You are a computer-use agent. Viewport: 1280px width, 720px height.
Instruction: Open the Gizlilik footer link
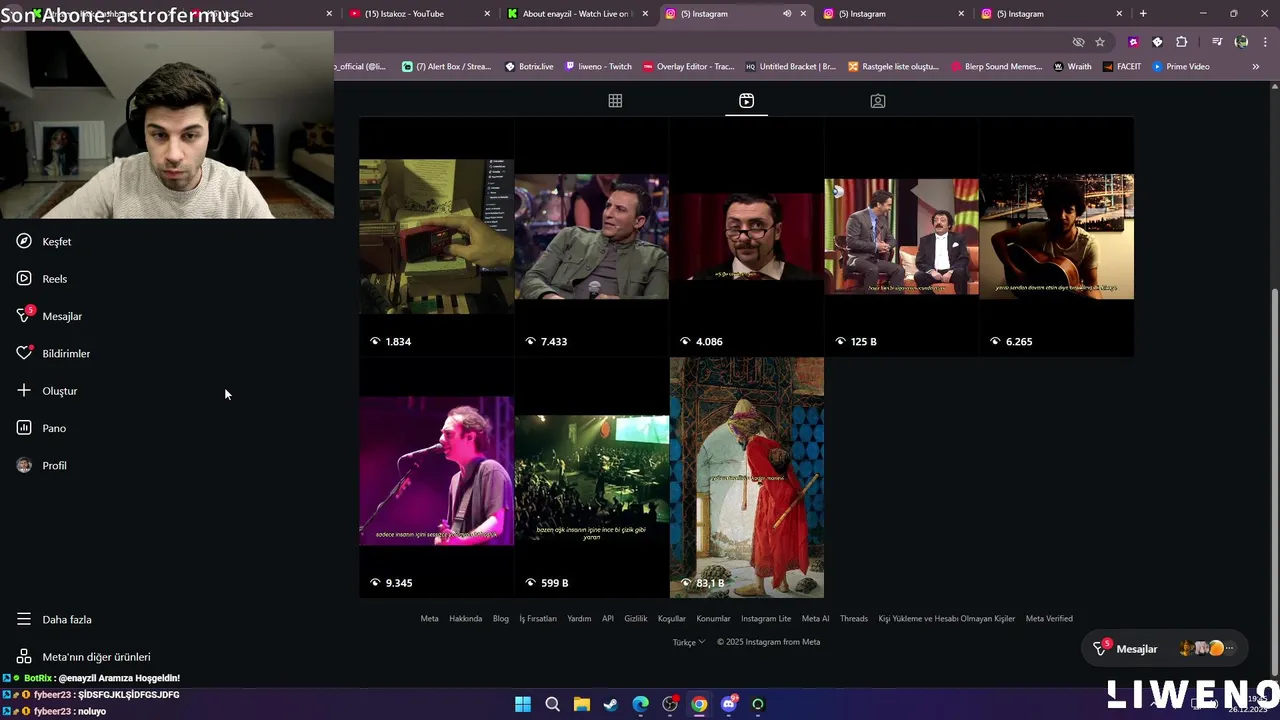[636, 618]
